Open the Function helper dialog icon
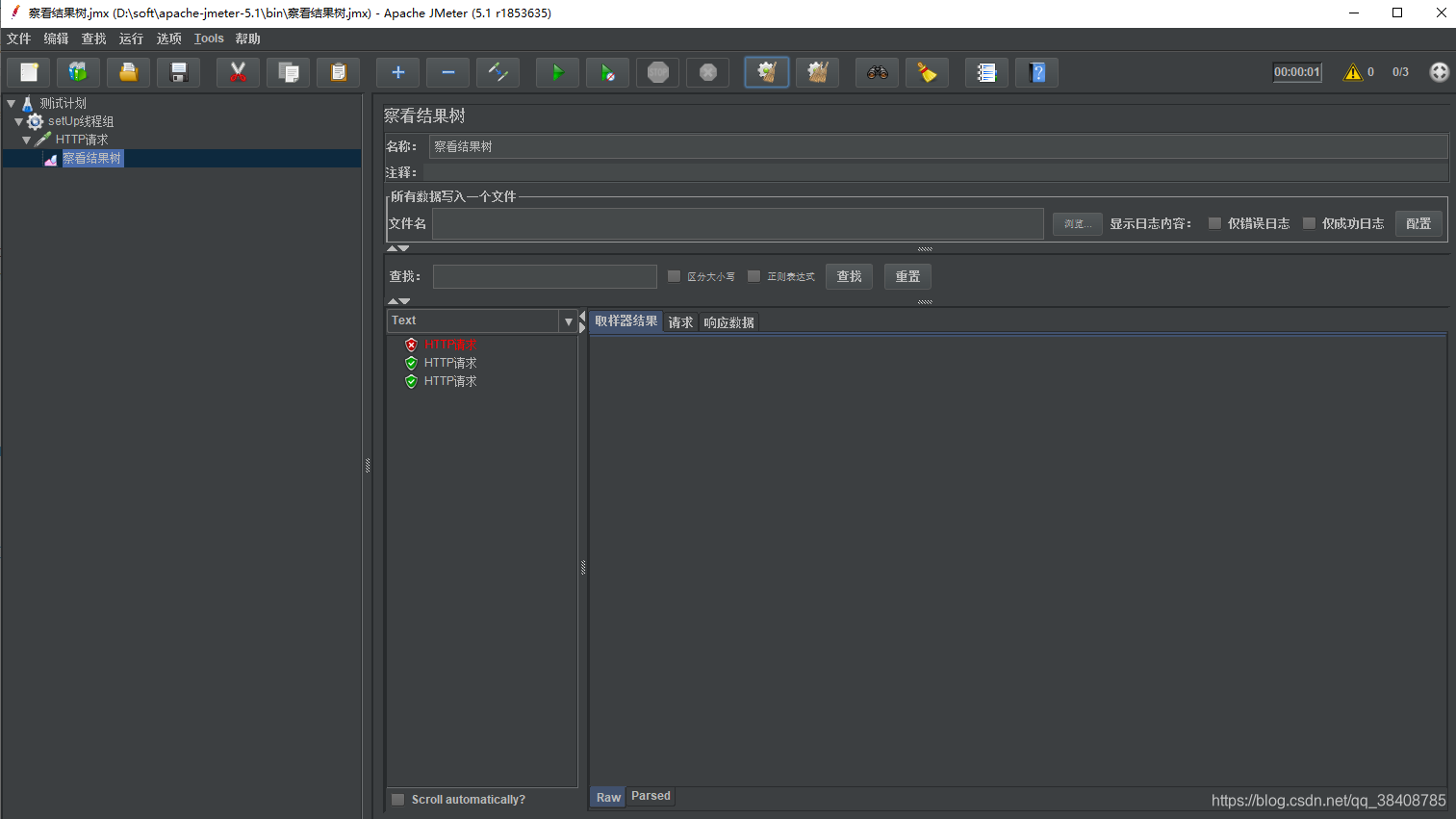 point(987,72)
